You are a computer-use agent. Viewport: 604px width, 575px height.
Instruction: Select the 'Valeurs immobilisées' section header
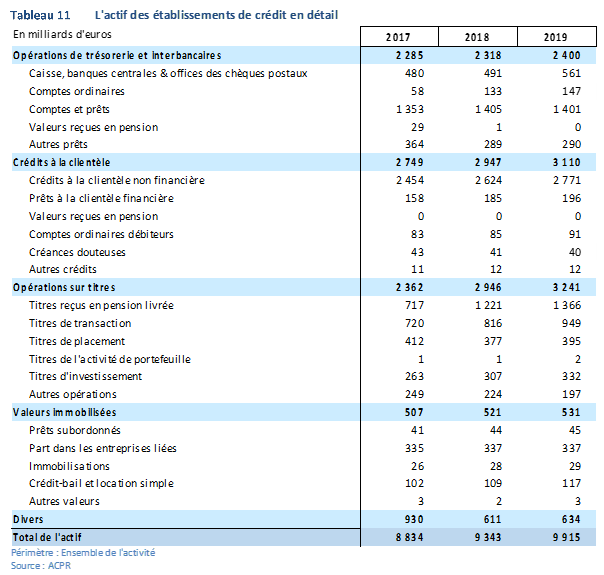64,412
